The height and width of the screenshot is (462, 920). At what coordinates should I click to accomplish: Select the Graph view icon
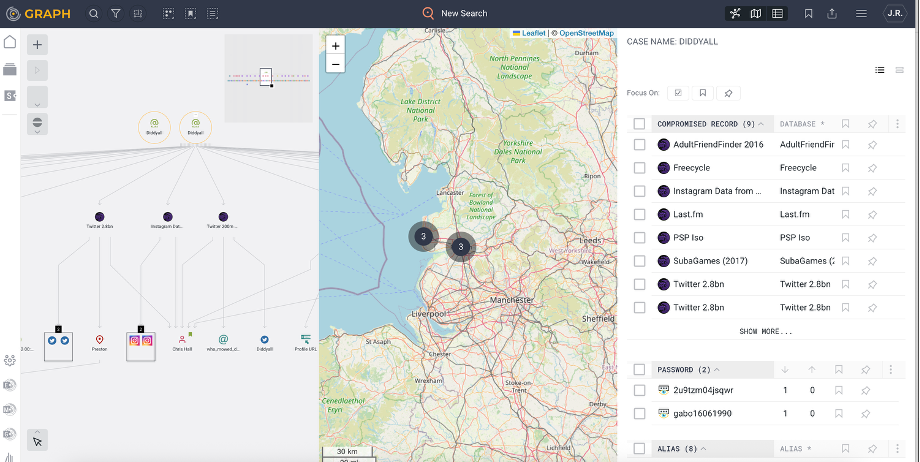[735, 14]
